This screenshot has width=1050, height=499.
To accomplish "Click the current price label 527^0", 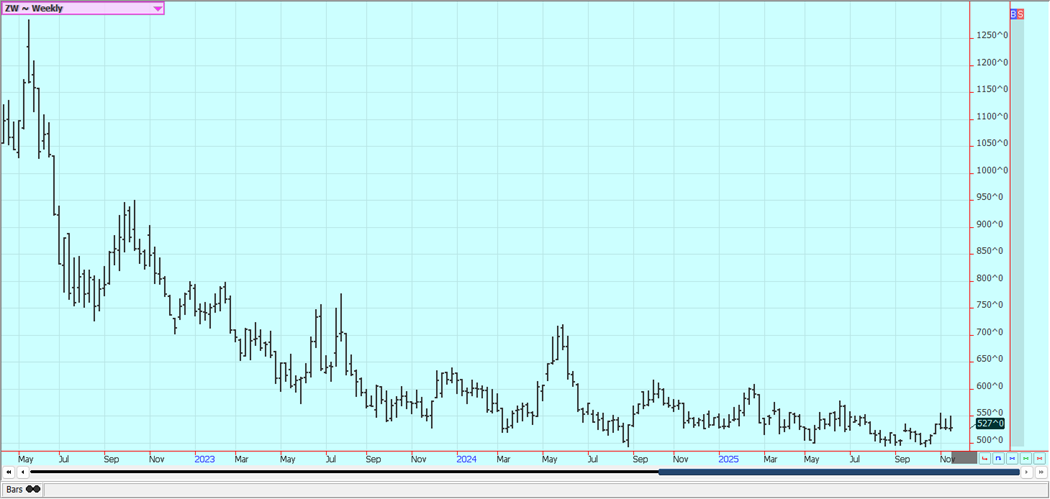I will click(x=990, y=424).
